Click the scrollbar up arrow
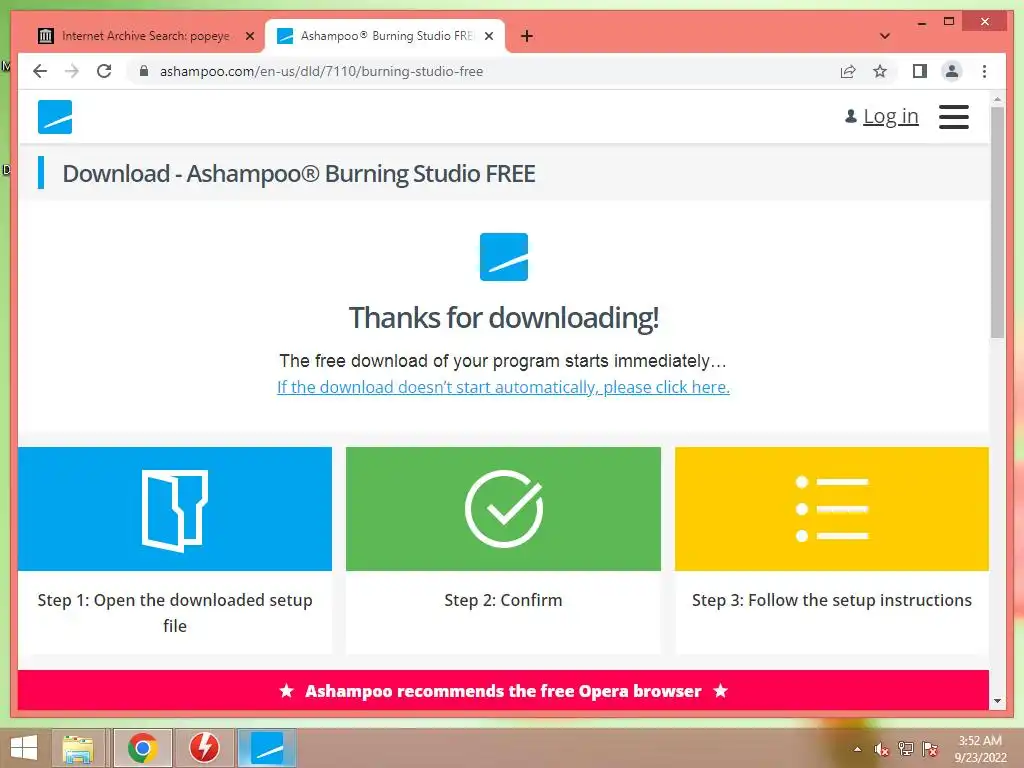Viewport: 1024px width, 768px height. [x=997, y=100]
